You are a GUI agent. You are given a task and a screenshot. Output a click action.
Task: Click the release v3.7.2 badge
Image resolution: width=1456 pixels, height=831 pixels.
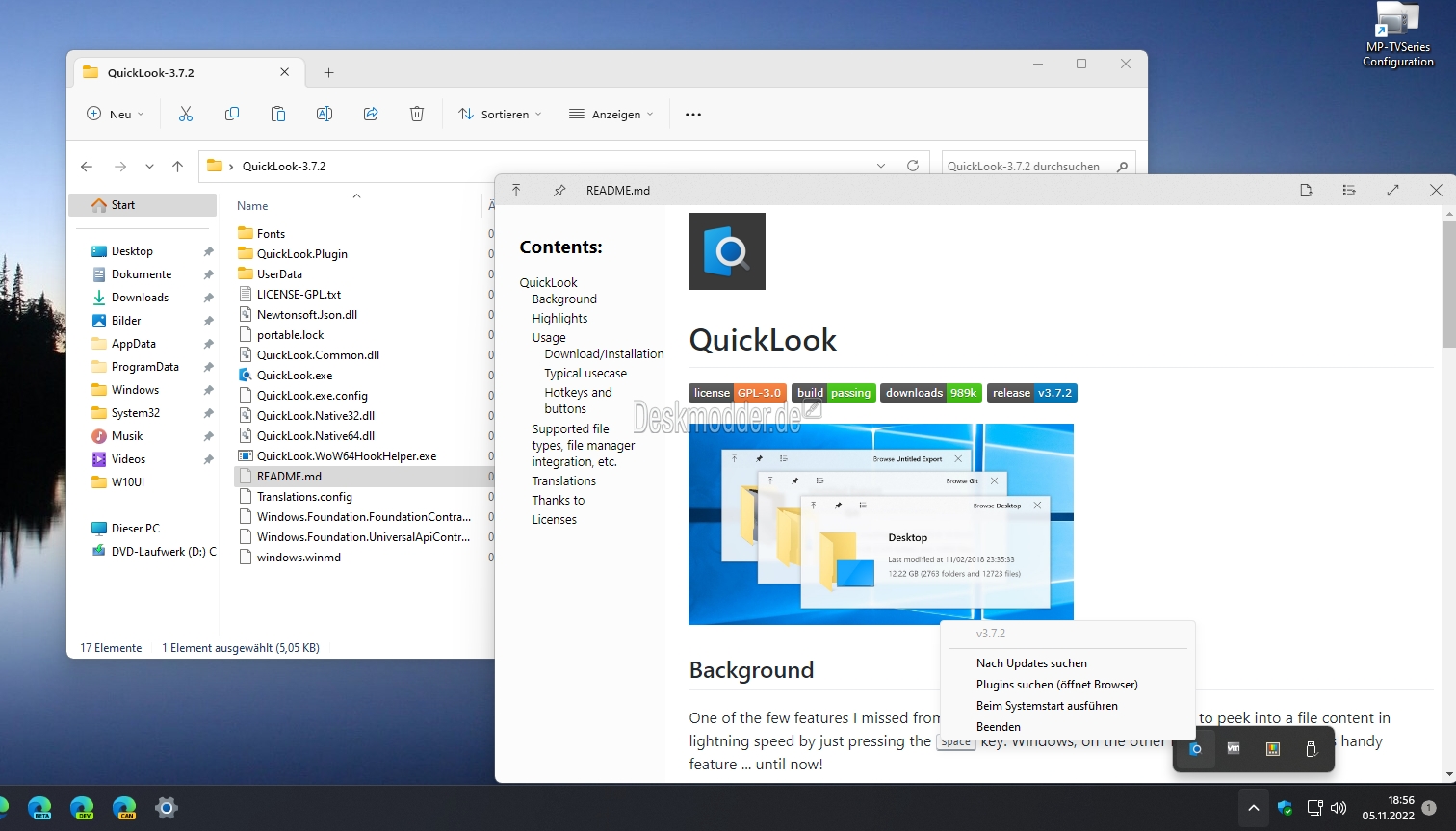[x=1032, y=393]
